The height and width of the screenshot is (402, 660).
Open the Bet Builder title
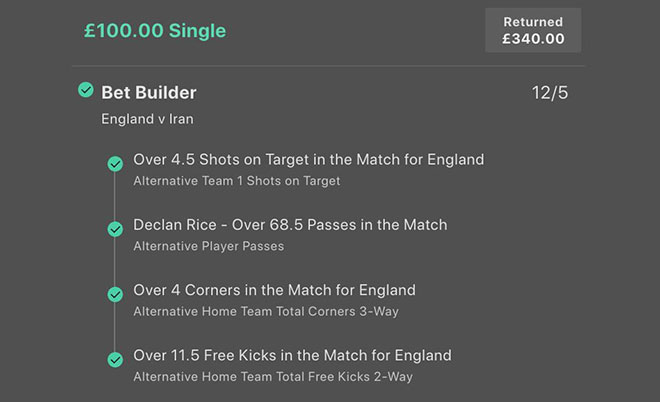(x=149, y=92)
